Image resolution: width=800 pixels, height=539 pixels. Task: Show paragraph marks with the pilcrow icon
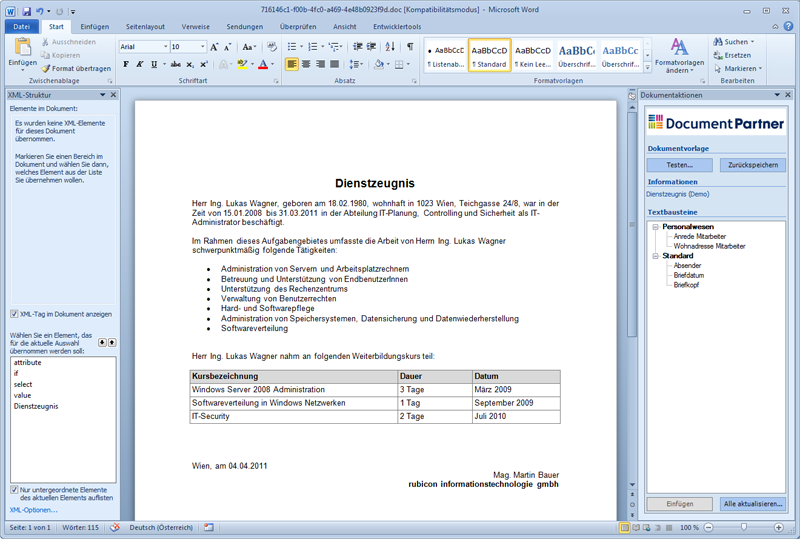pos(410,47)
